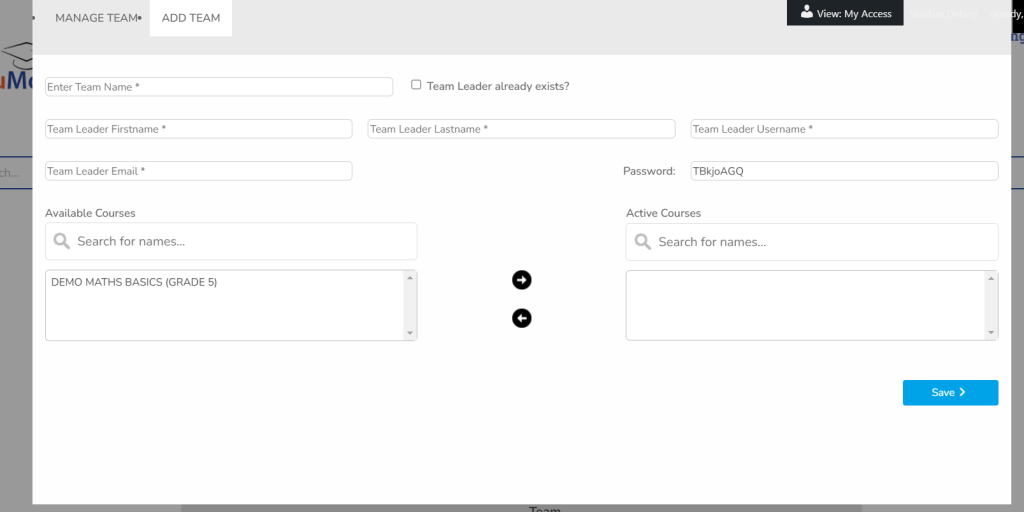Screen dimensions: 1024x512
Task: Select the Add Team tab
Action: 191,18
